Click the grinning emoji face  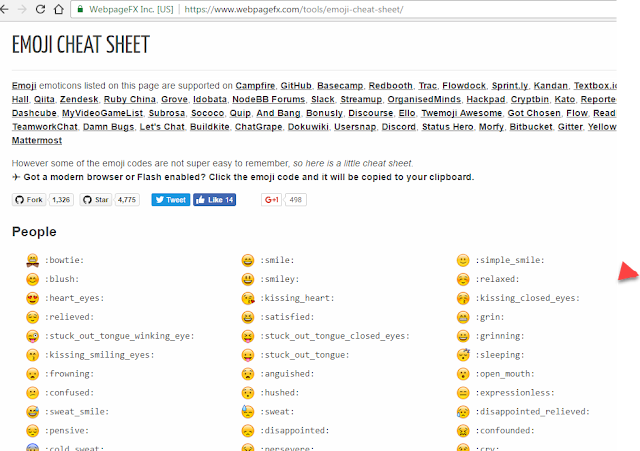pyautogui.click(x=463, y=336)
